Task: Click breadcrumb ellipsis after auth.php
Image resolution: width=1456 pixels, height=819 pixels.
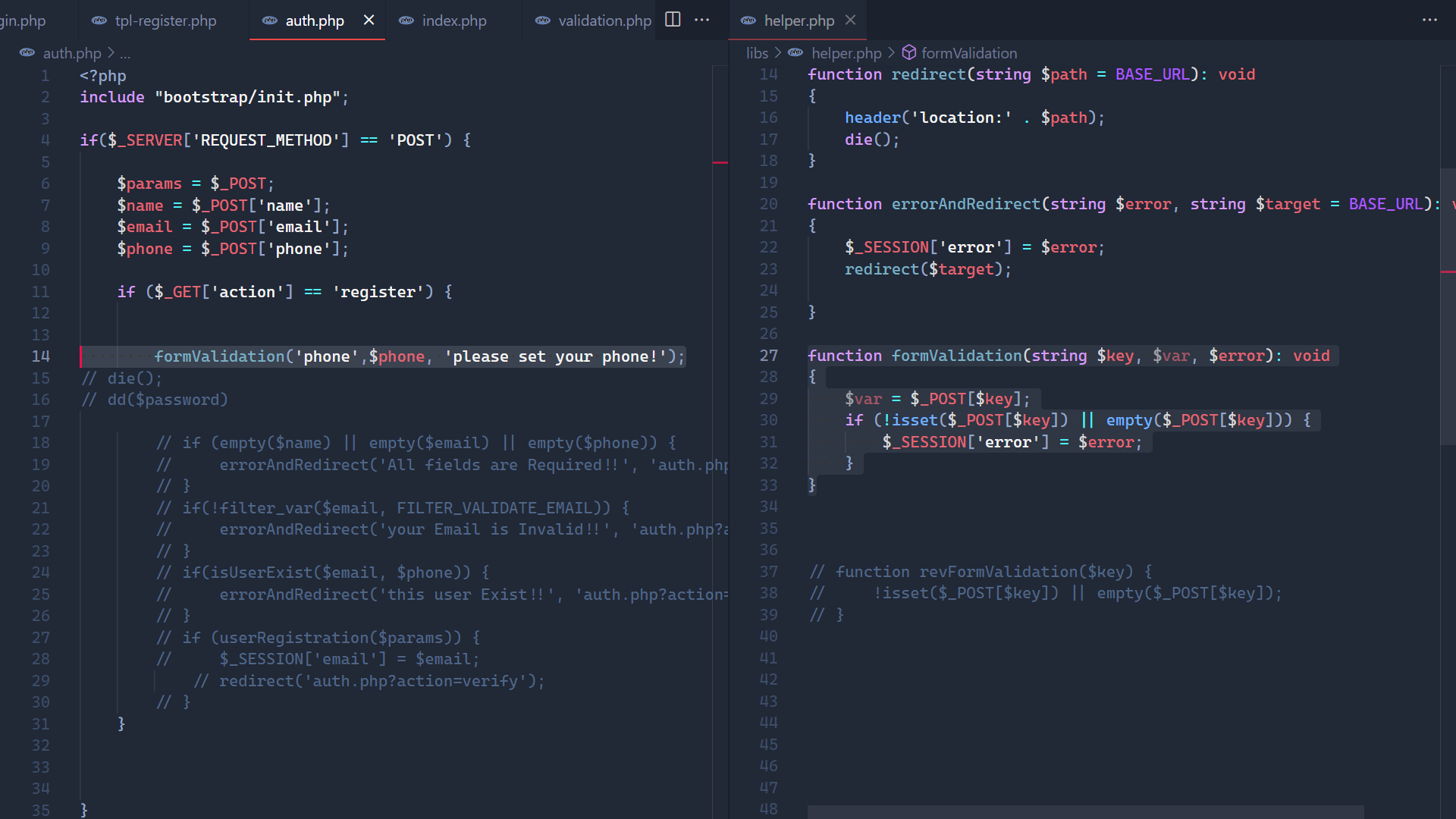Action: 125,55
